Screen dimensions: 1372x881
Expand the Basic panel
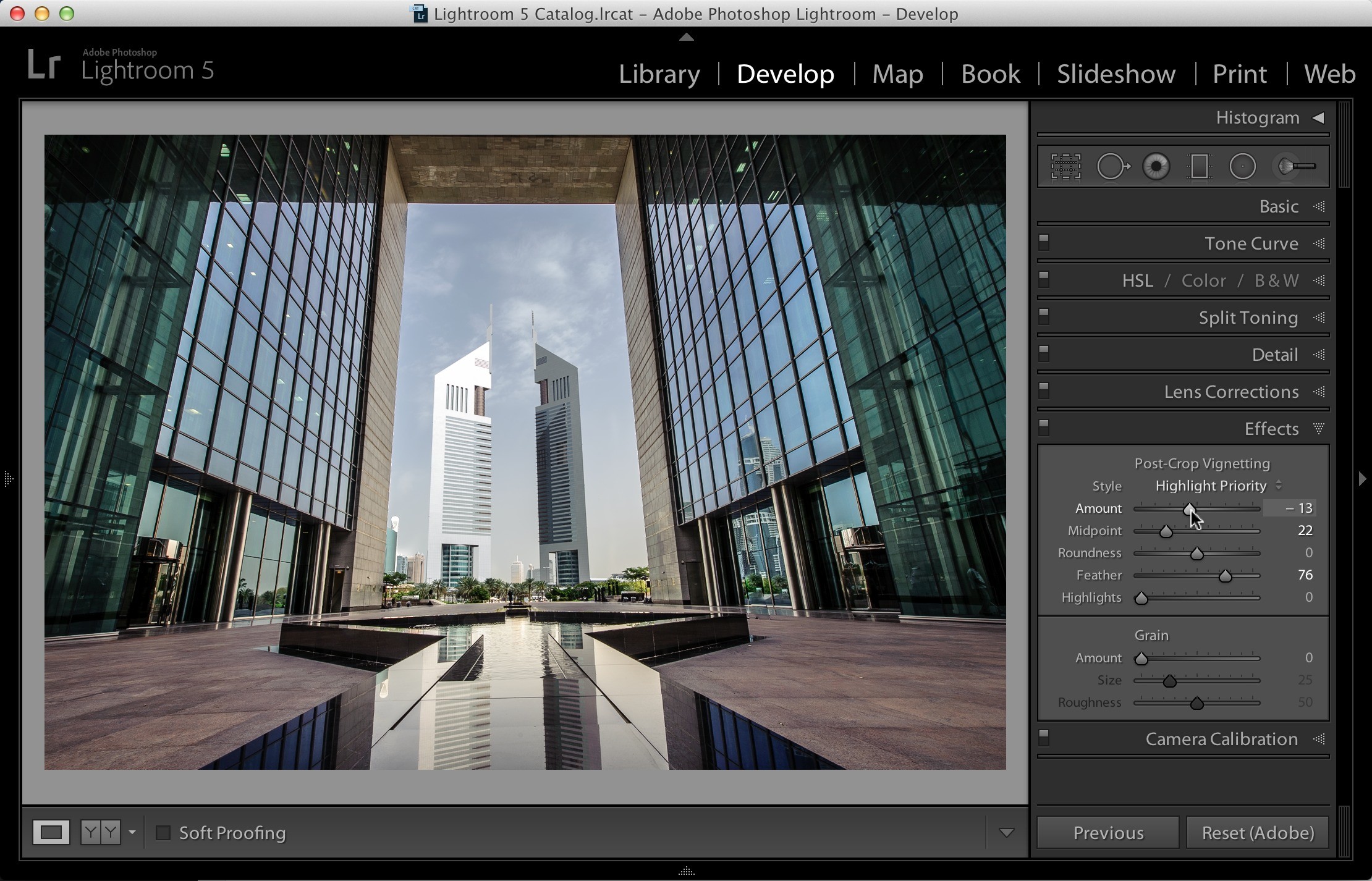coord(1319,206)
